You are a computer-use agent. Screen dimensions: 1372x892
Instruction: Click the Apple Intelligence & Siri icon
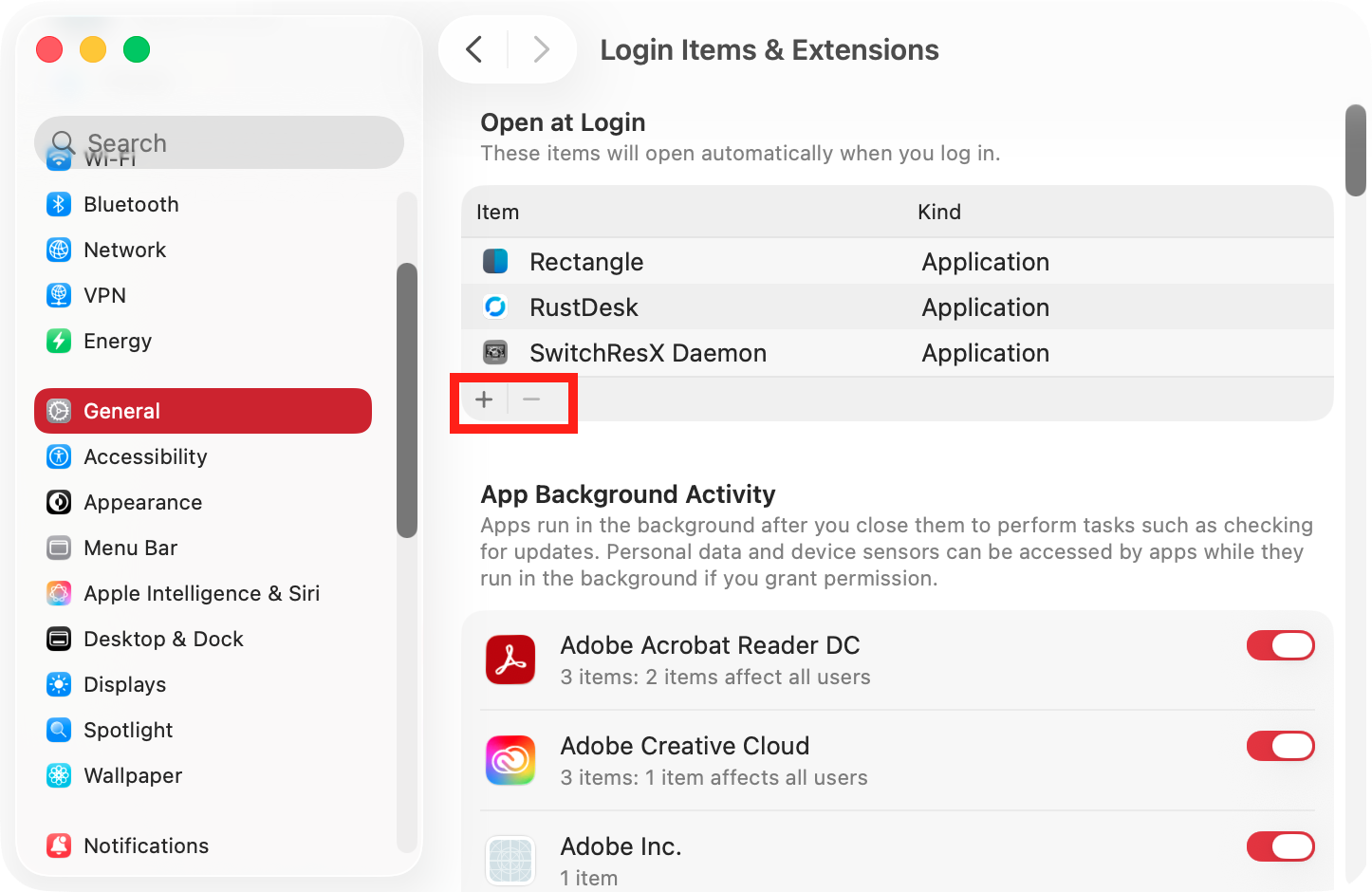click(59, 593)
